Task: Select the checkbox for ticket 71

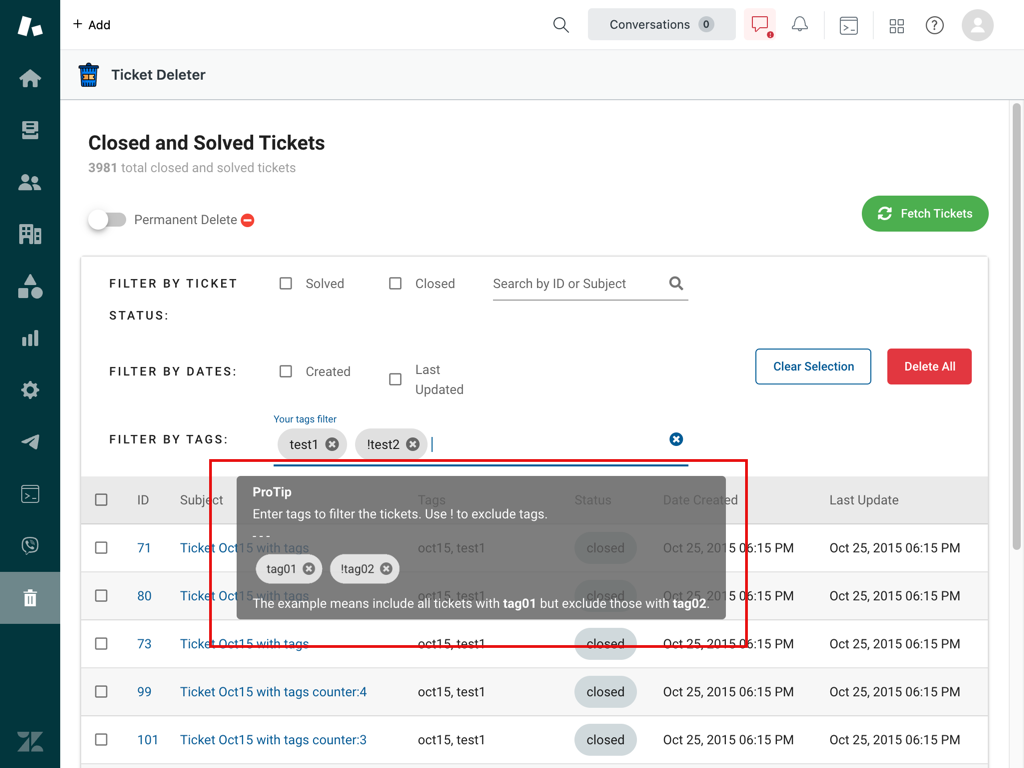Action: 101,547
